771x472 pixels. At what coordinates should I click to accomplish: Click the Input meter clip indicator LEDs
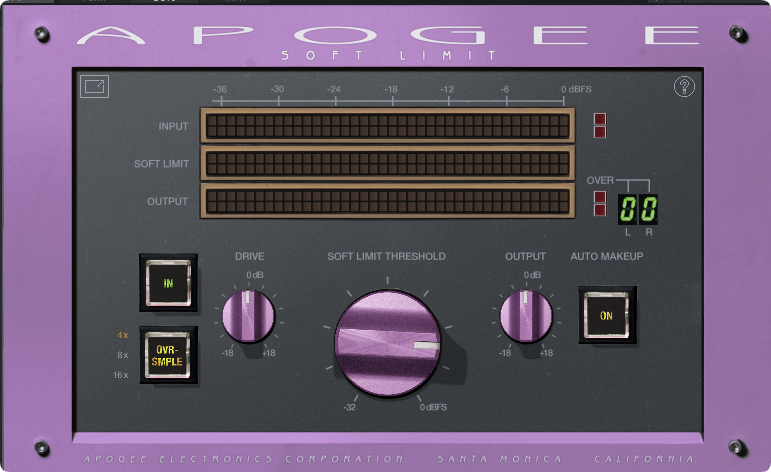tap(600, 125)
